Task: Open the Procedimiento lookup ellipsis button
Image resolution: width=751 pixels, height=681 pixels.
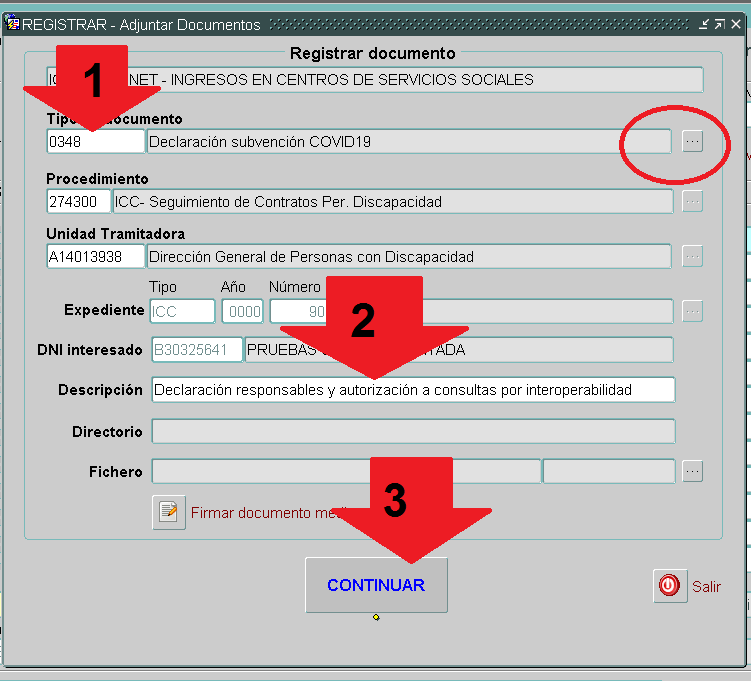Action: (x=692, y=202)
